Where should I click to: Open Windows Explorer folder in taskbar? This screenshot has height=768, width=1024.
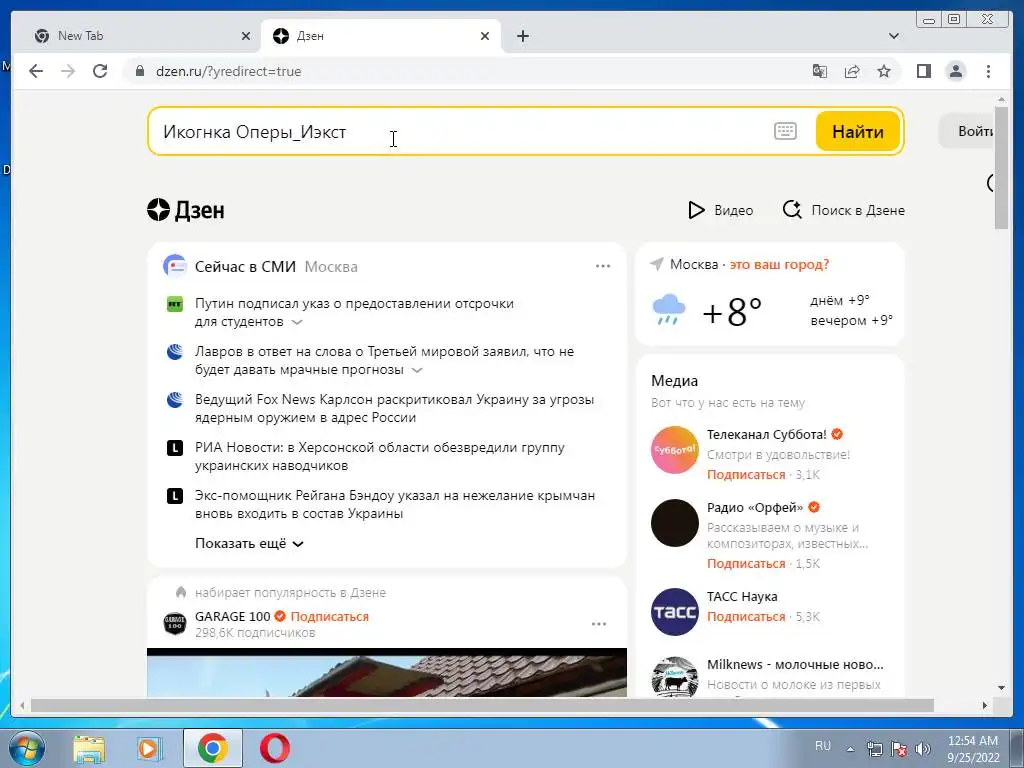click(x=89, y=749)
